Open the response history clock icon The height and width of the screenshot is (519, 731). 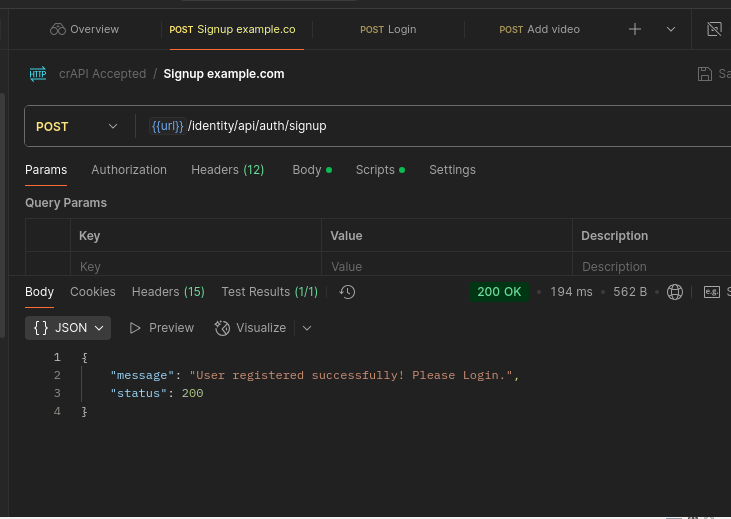point(347,292)
